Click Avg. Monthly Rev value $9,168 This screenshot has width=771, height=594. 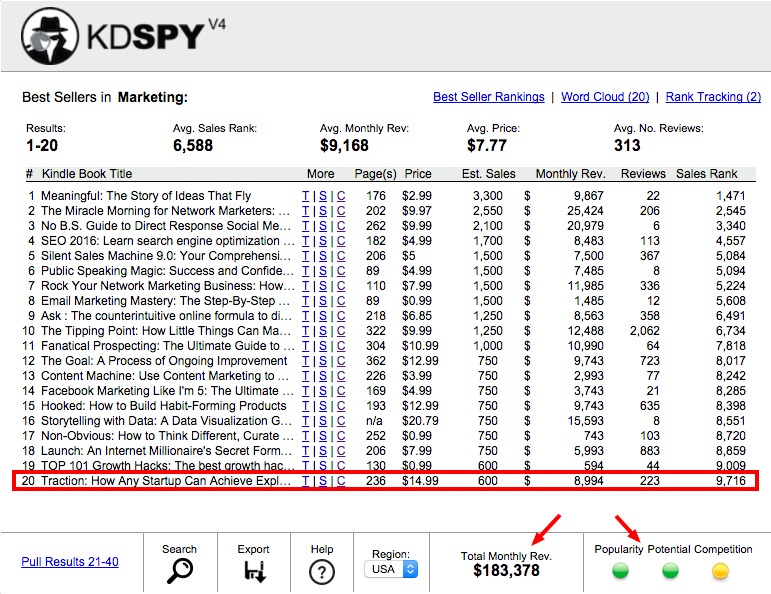point(344,146)
